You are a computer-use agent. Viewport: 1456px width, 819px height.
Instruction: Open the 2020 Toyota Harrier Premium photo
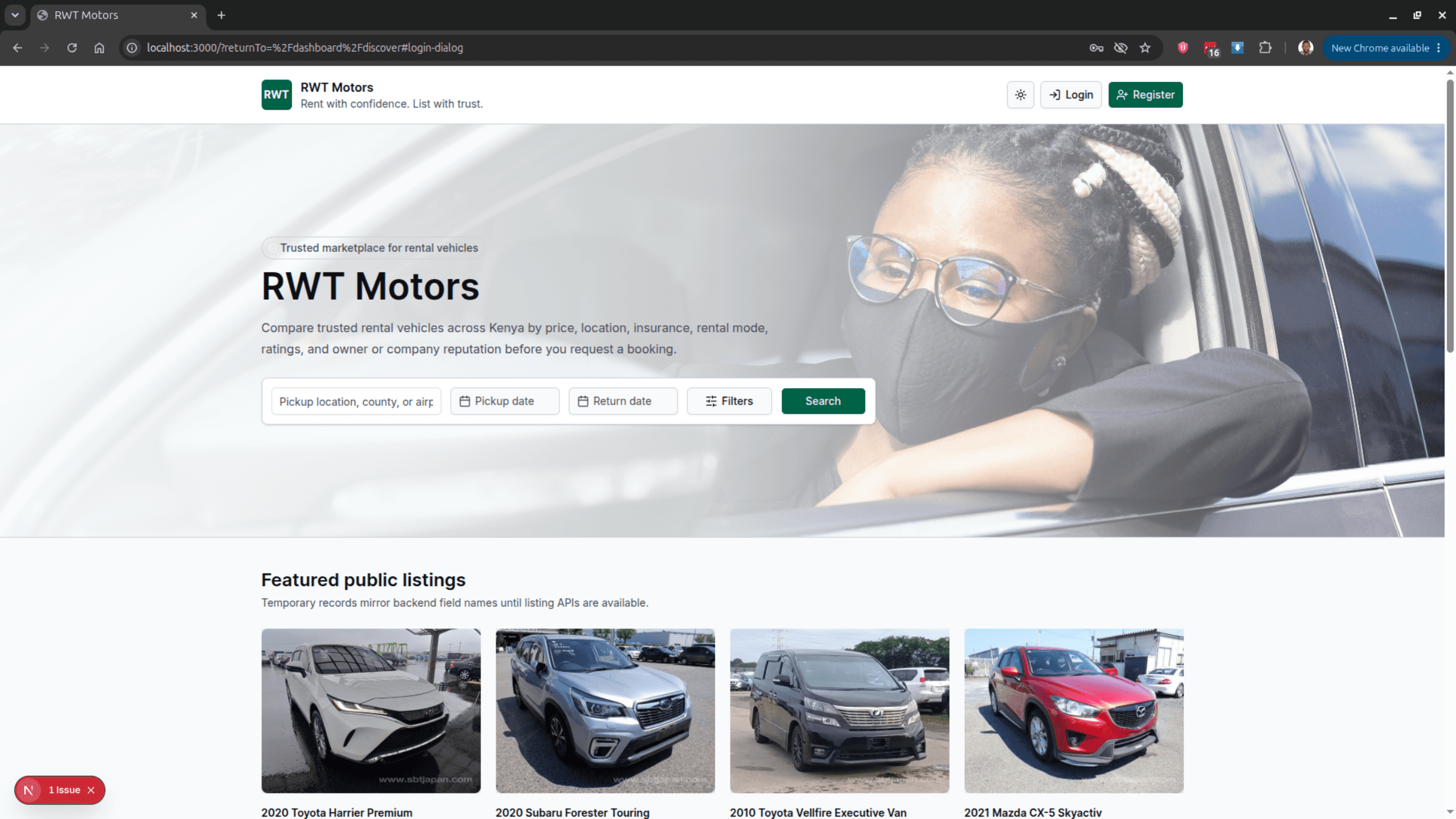[371, 710]
